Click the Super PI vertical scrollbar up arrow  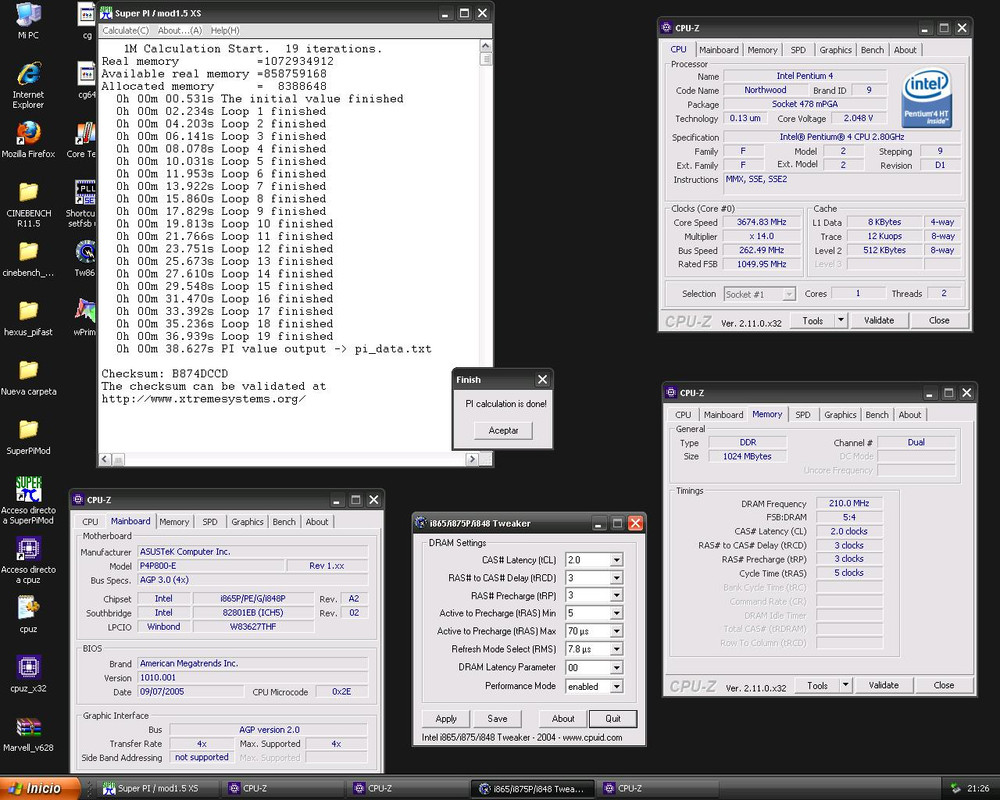(485, 46)
